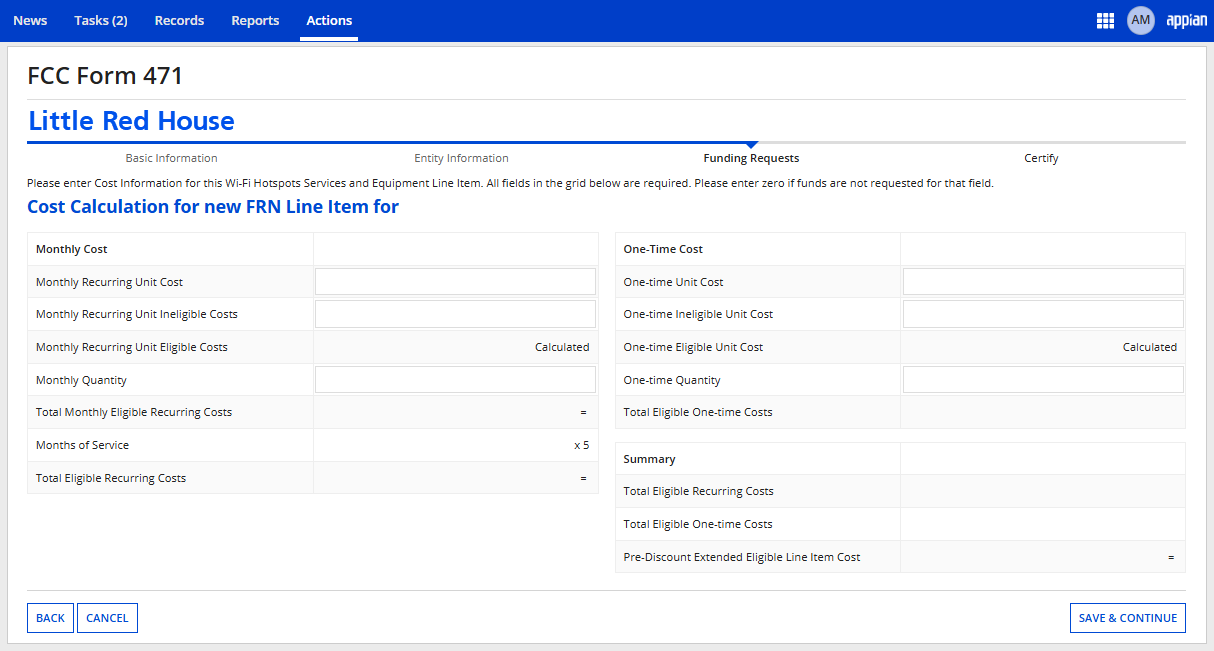
Task: Click the Monthly Quantity input box
Action: (455, 380)
